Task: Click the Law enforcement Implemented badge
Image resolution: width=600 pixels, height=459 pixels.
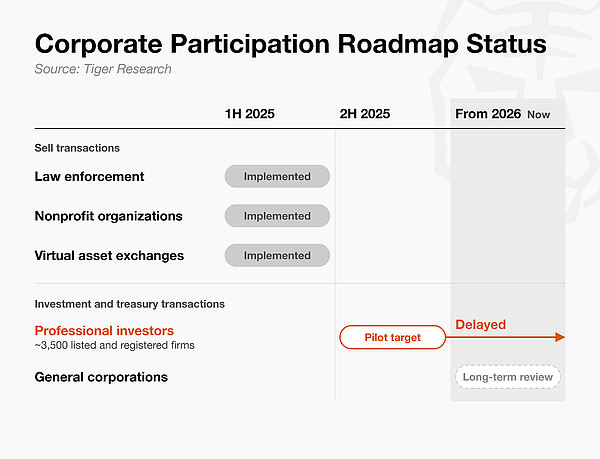Action: point(277,176)
